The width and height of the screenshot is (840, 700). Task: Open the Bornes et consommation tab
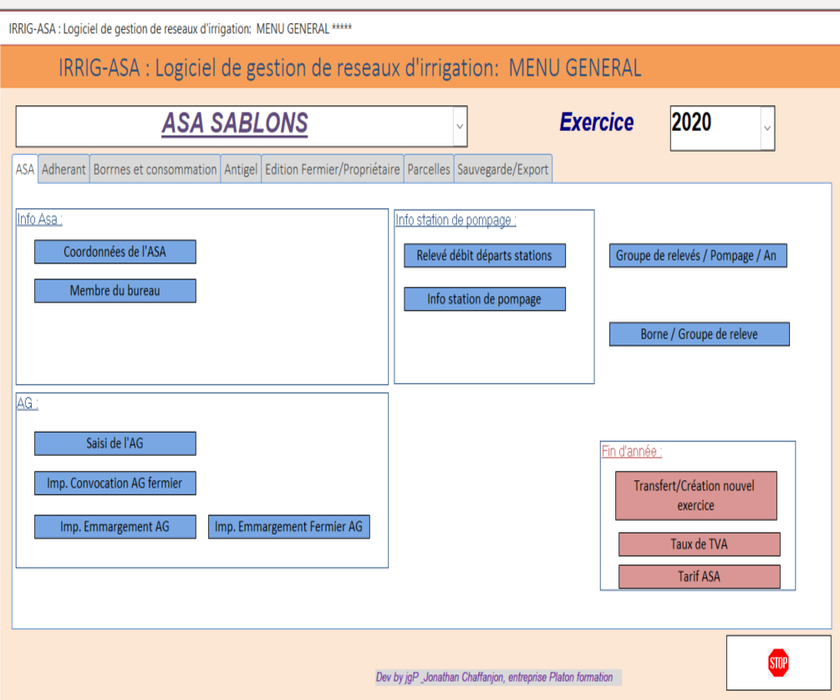point(155,170)
